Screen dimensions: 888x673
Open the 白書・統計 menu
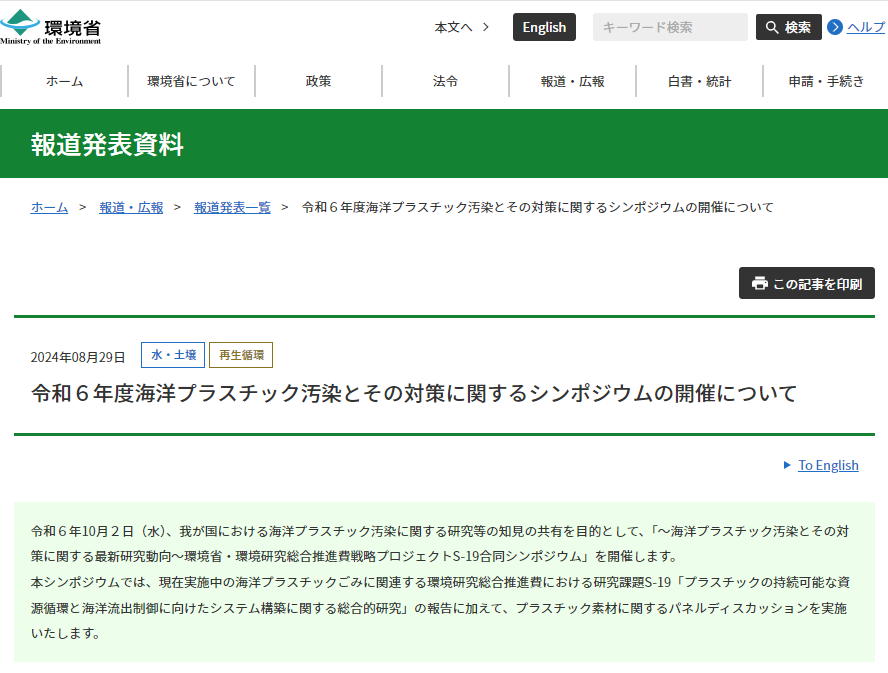[x=699, y=80]
